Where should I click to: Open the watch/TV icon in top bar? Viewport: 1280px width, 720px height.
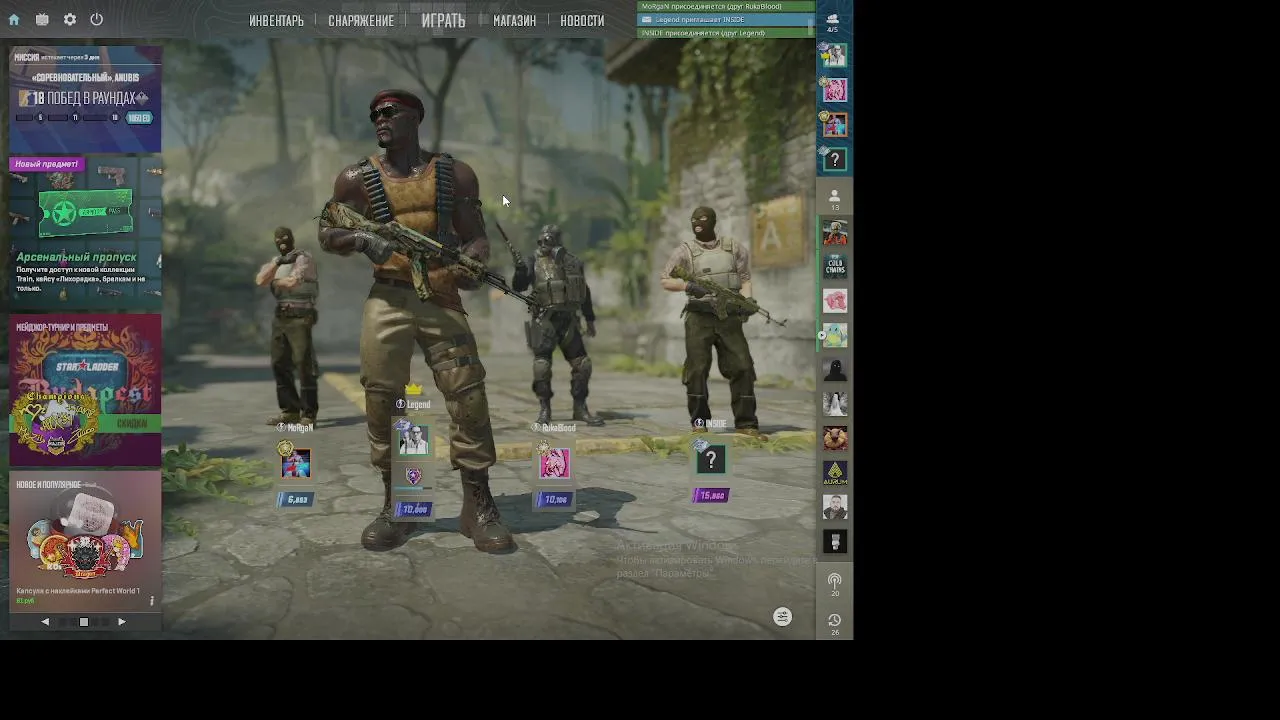42,20
